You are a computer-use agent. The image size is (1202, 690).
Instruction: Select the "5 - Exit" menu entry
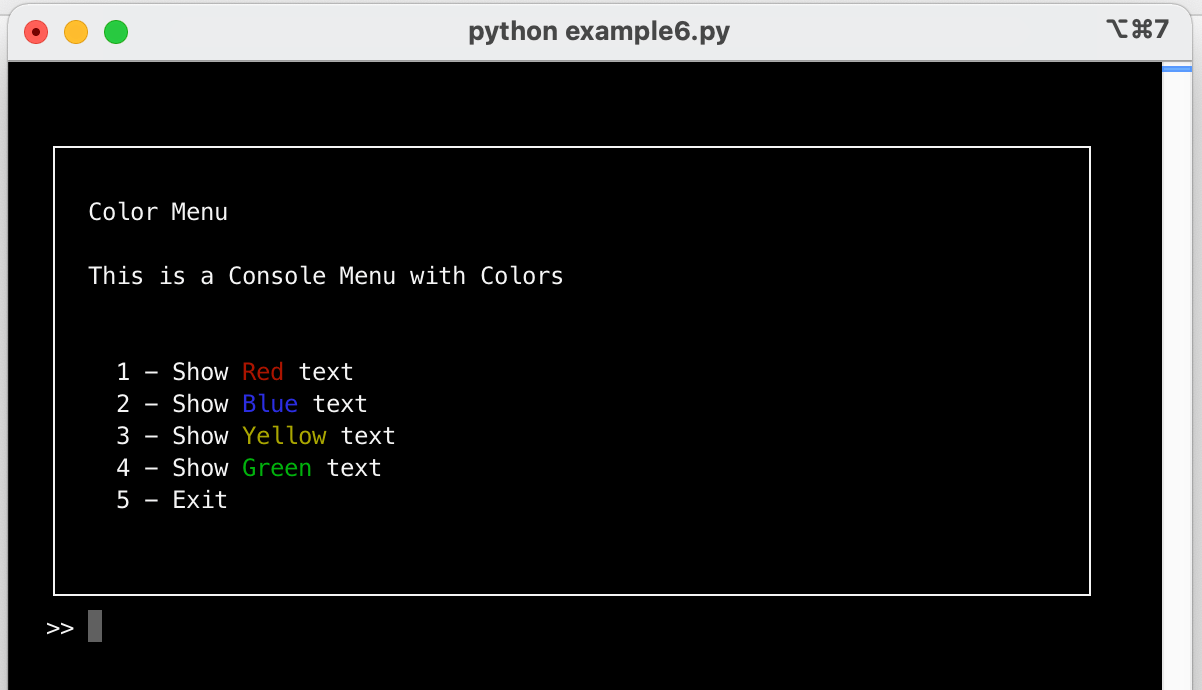pos(173,499)
